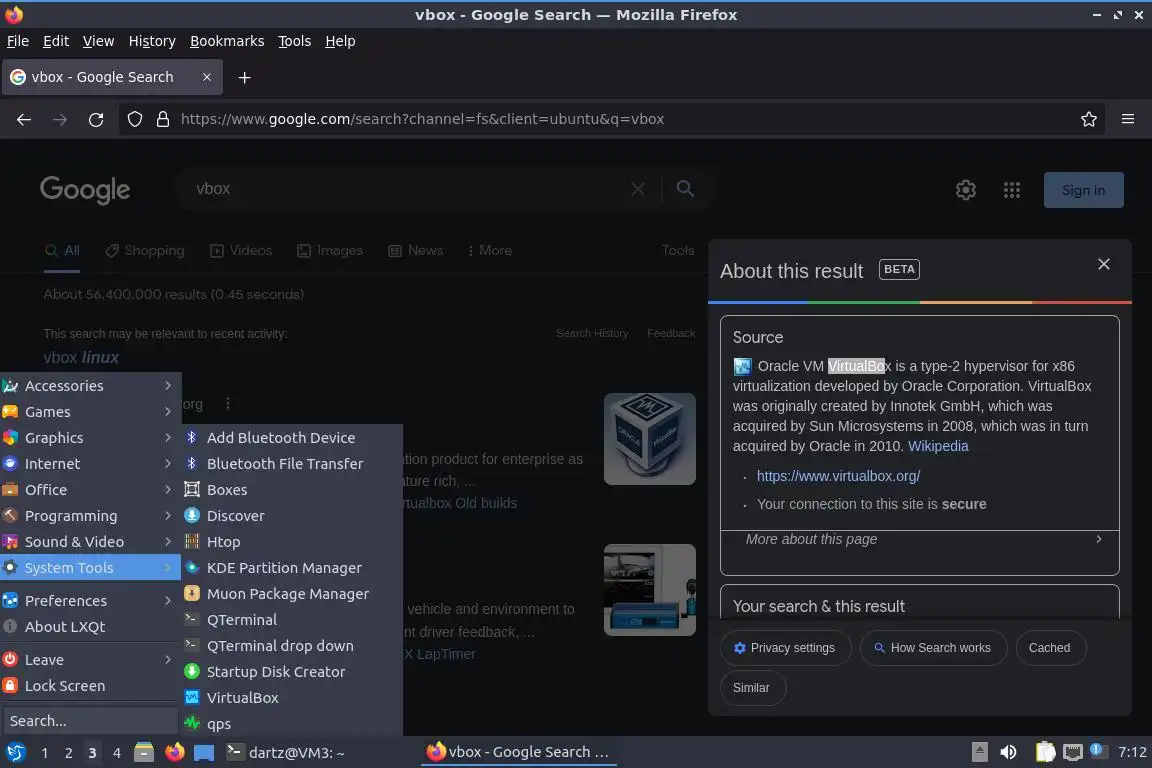Open Startup Disk Creator
Image resolution: width=1152 pixels, height=768 pixels.
pos(292,672)
